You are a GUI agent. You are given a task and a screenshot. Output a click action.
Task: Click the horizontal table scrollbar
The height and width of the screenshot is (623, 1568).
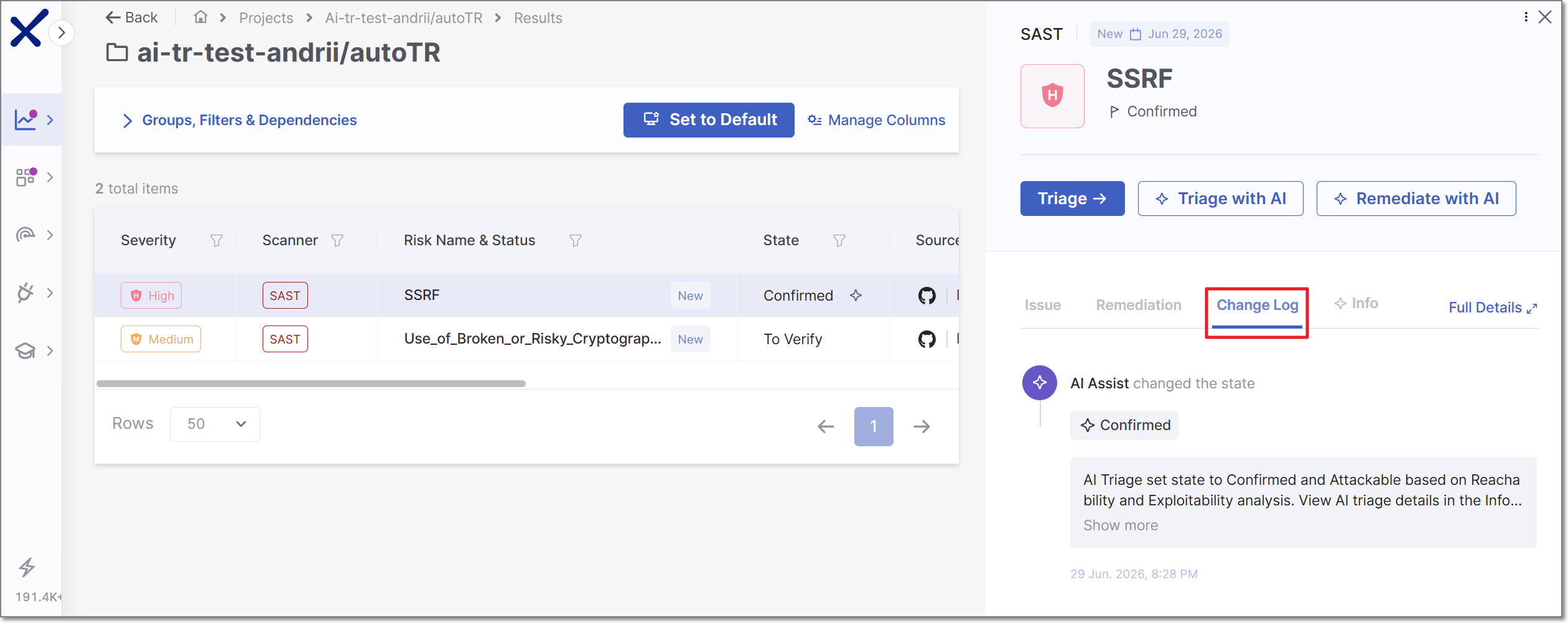click(x=311, y=383)
